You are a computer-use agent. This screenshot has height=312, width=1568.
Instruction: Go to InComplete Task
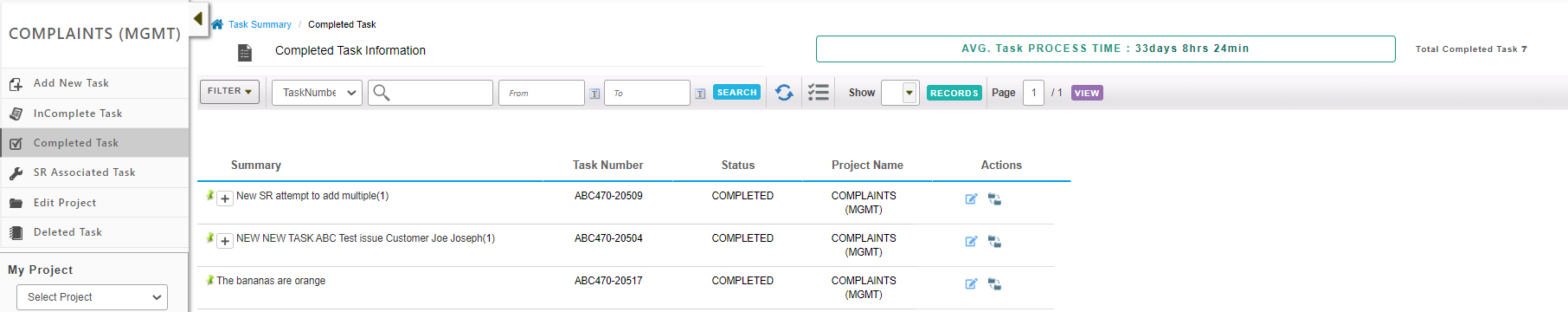[x=94, y=114]
